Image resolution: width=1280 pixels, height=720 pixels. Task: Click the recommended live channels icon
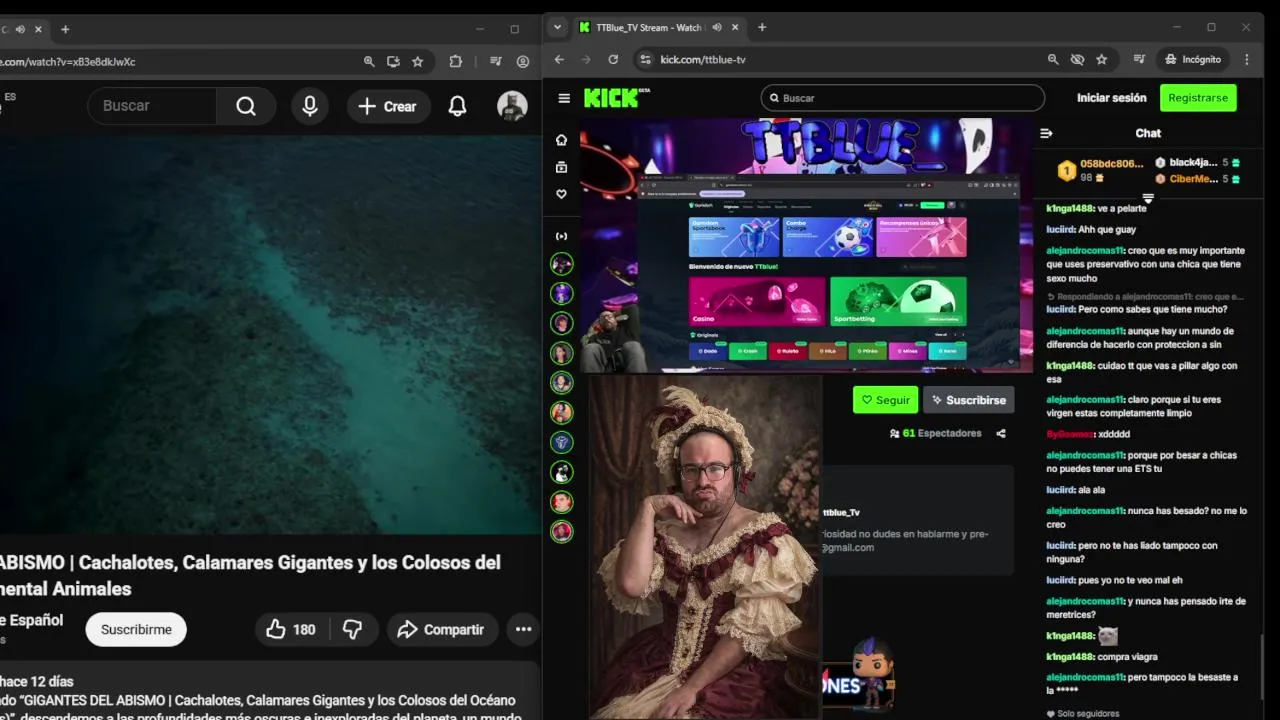click(561, 236)
